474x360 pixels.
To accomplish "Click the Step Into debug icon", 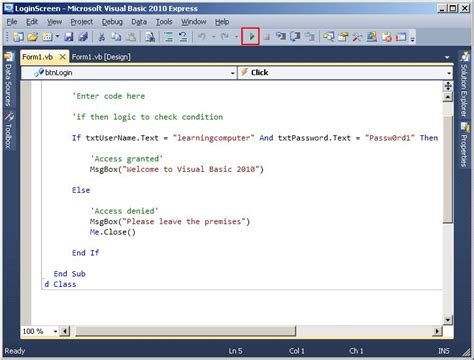I will pyautogui.click(x=281, y=36).
